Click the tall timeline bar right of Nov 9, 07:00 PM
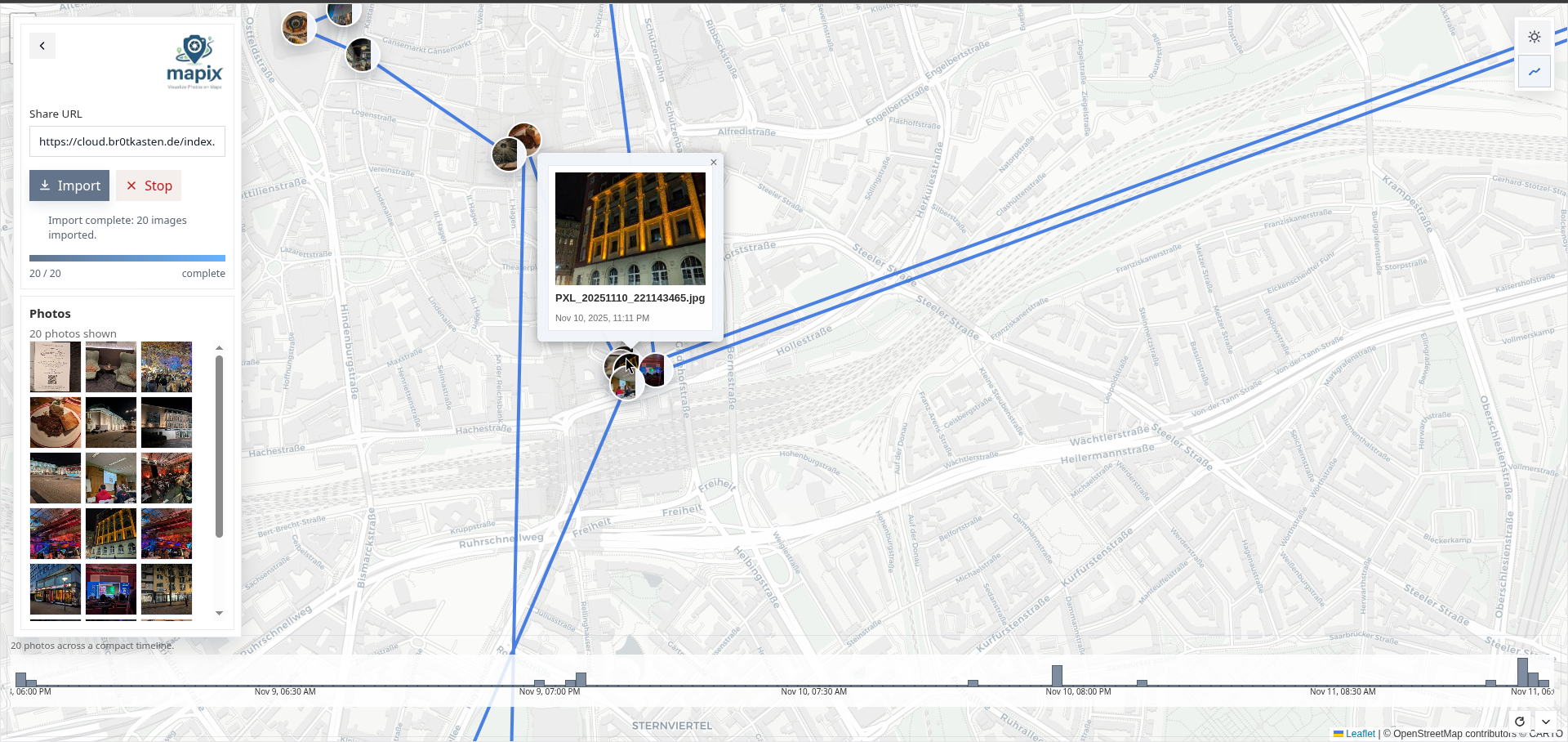This screenshot has height=742, width=1568. tap(581, 679)
